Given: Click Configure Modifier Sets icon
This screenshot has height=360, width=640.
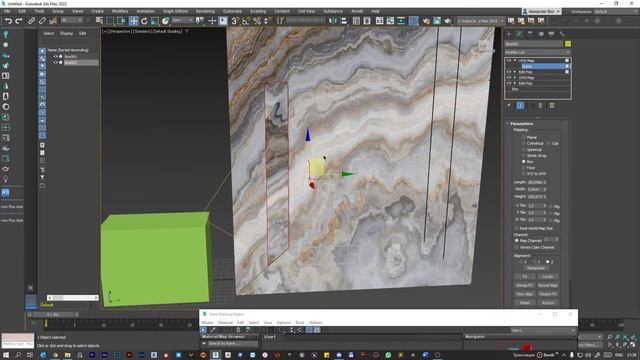Looking at the screenshot, I should pos(552,106).
